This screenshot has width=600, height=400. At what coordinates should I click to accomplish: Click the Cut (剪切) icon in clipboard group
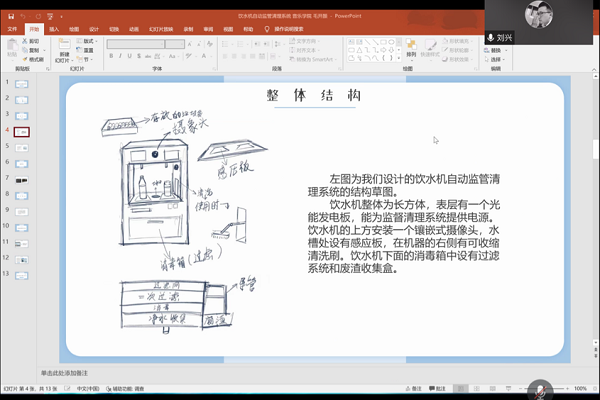[35, 41]
